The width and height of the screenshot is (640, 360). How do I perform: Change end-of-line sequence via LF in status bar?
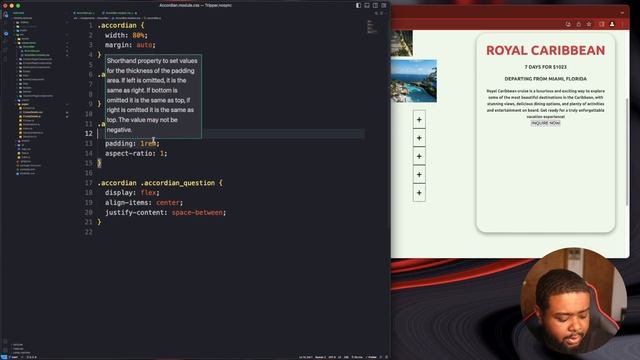[339, 357]
